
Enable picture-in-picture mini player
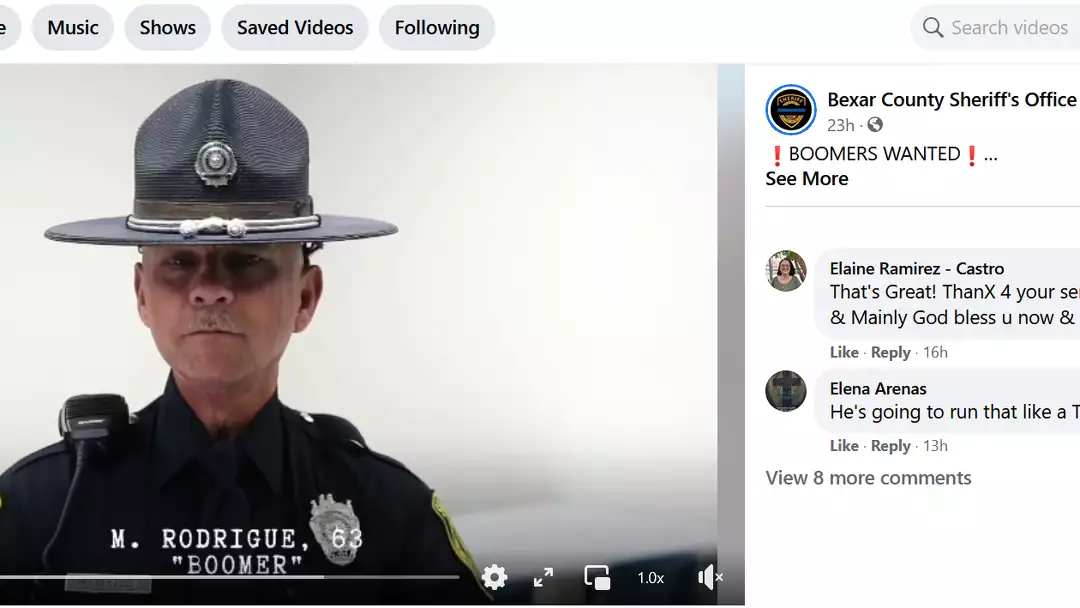point(597,577)
